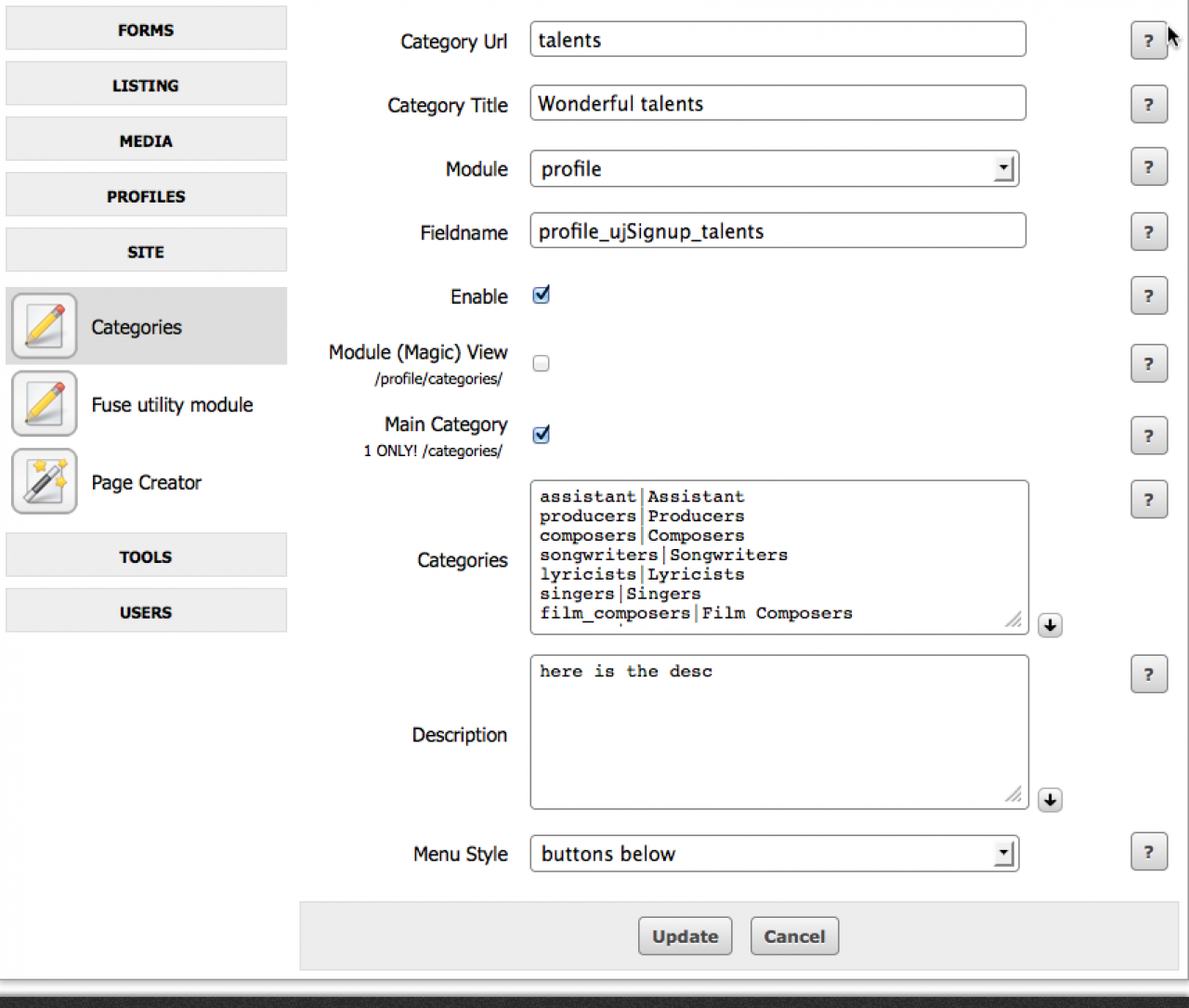Expand the TOOLS sidebar section
Viewport: 1189px width, 1008px height.
click(146, 556)
